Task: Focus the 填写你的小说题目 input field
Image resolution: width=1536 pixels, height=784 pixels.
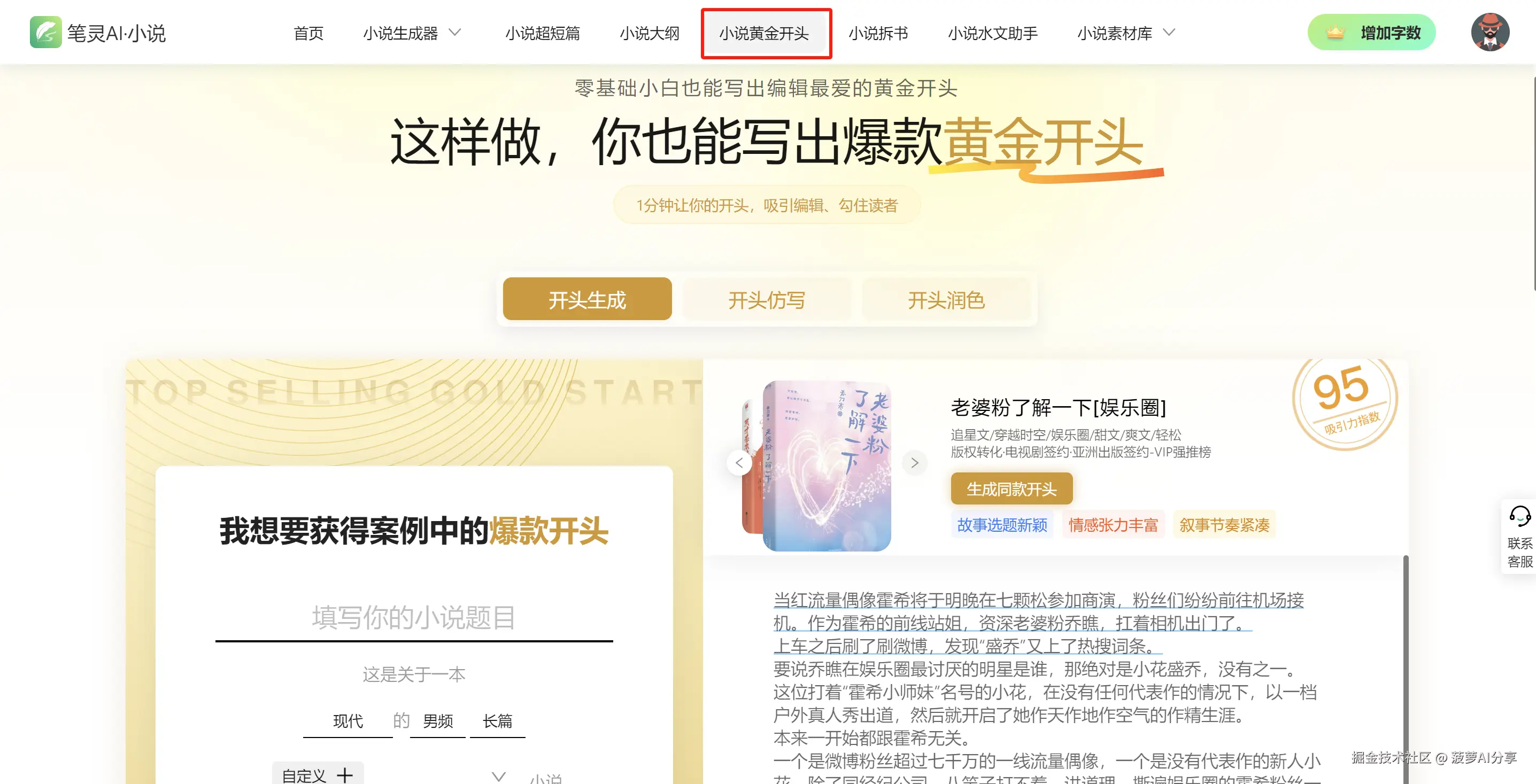Action: pyautogui.click(x=414, y=617)
